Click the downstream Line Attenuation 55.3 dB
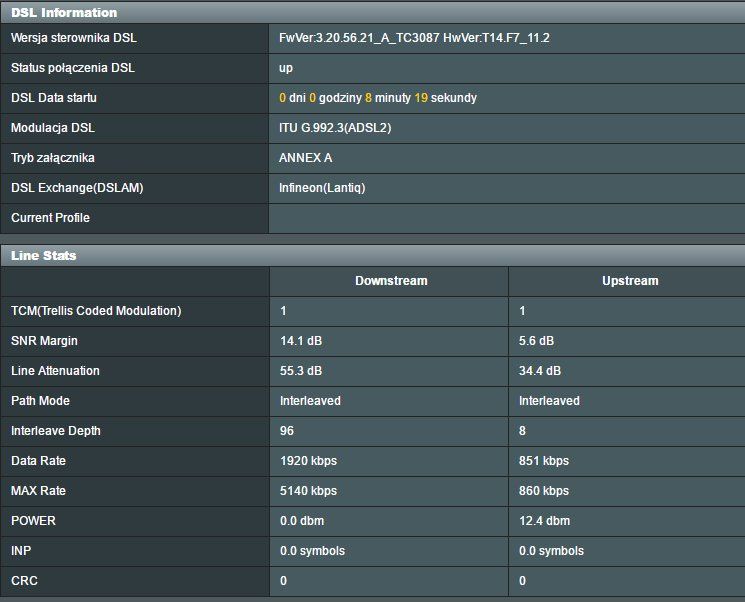The width and height of the screenshot is (745, 602). tap(301, 371)
